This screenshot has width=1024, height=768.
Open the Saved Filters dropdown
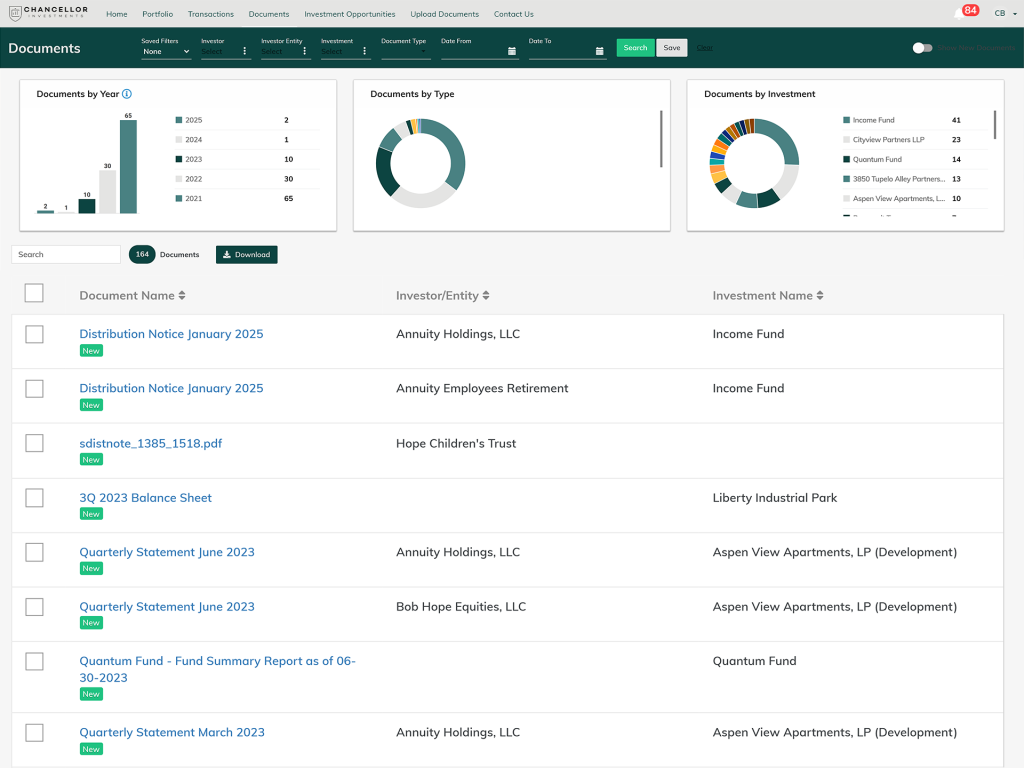(166, 52)
